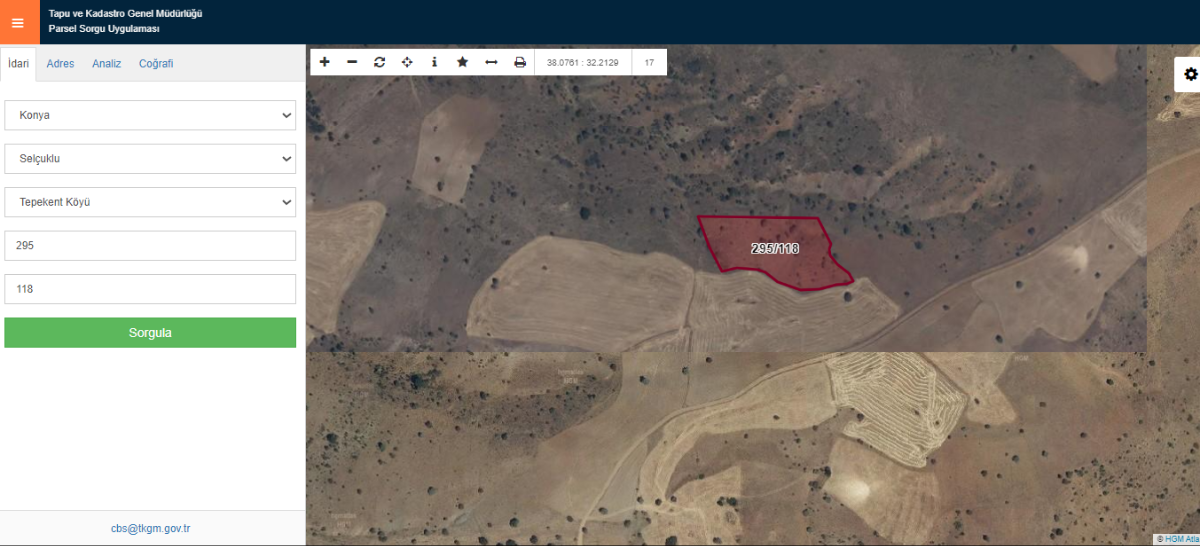
Task: Click the green Sorgula button
Action: click(150, 333)
